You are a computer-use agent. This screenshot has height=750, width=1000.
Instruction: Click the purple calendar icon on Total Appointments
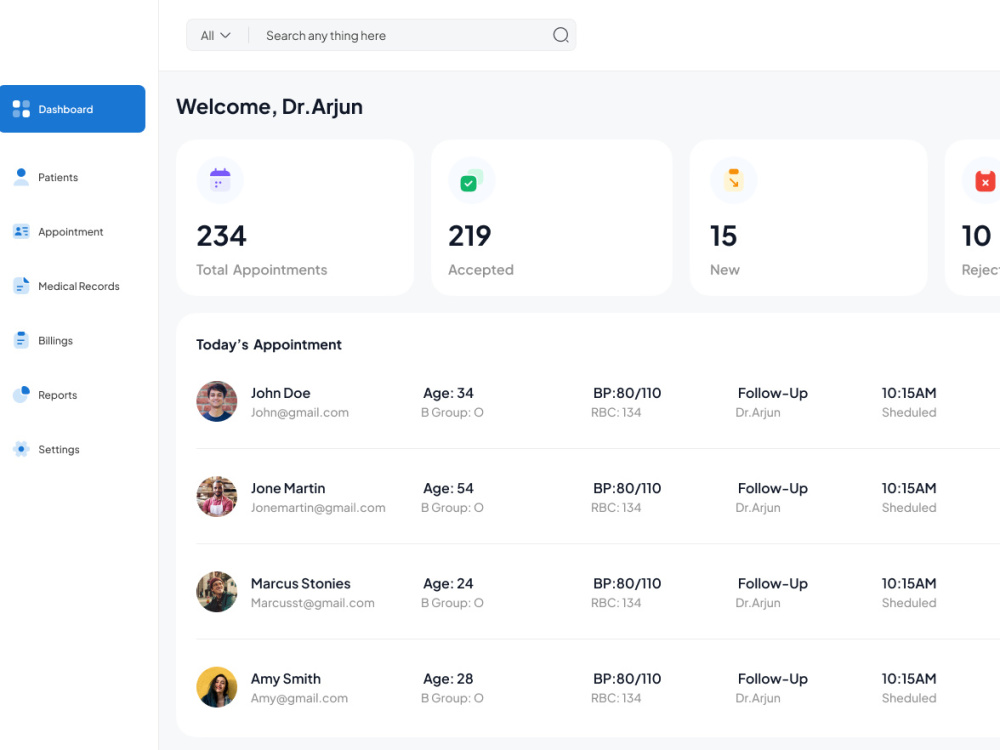(220, 180)
